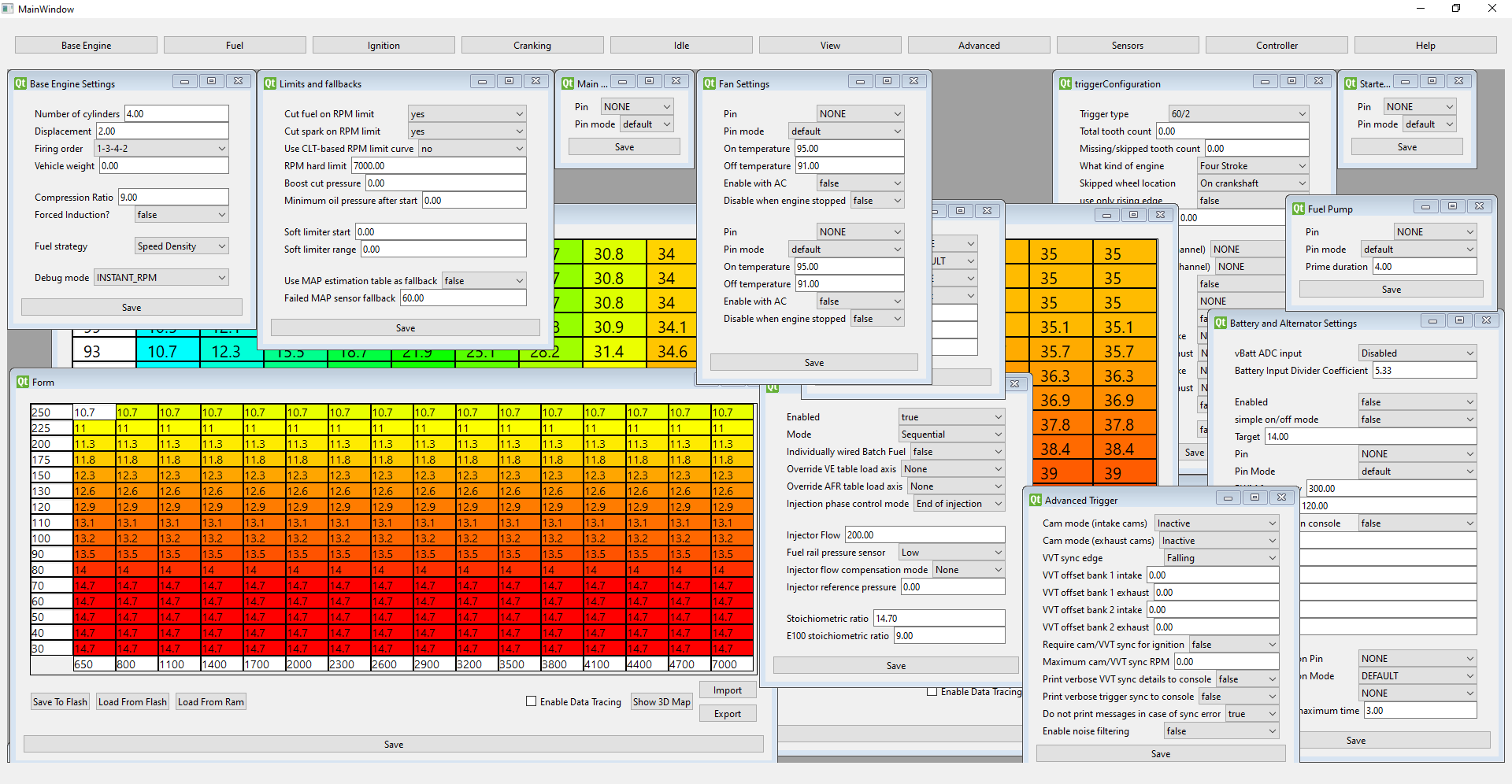
Task: Open Injection phase control mode dropdown
Action: [959, 504]
